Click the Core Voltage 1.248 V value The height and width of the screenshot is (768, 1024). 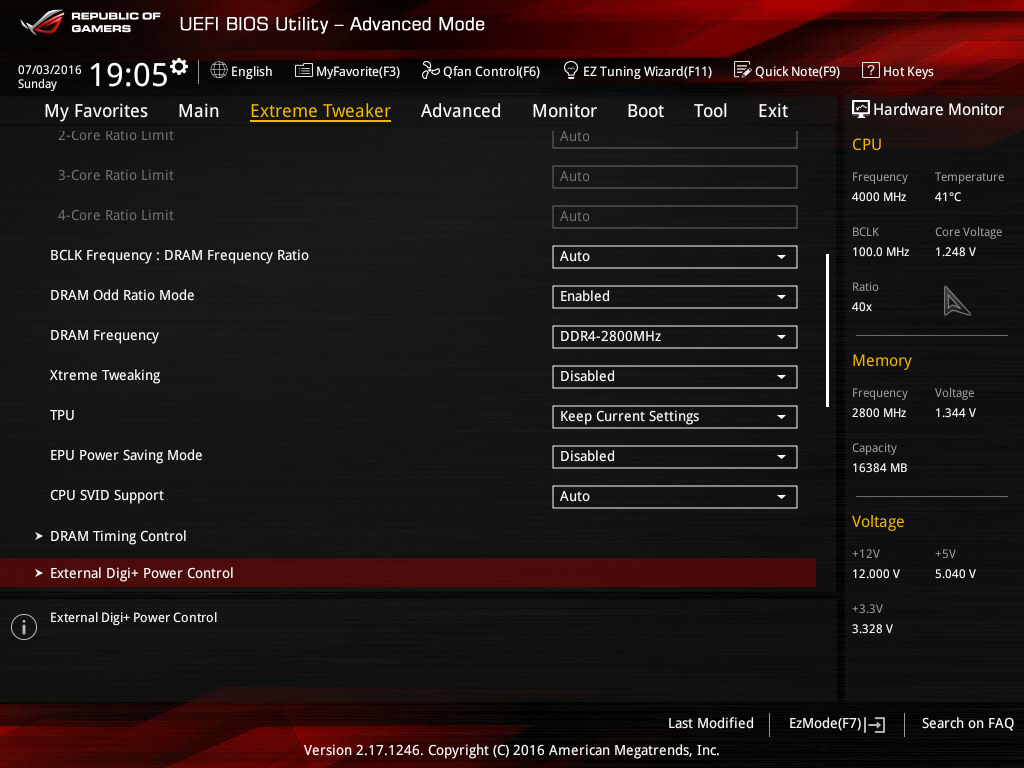[955, 251]
